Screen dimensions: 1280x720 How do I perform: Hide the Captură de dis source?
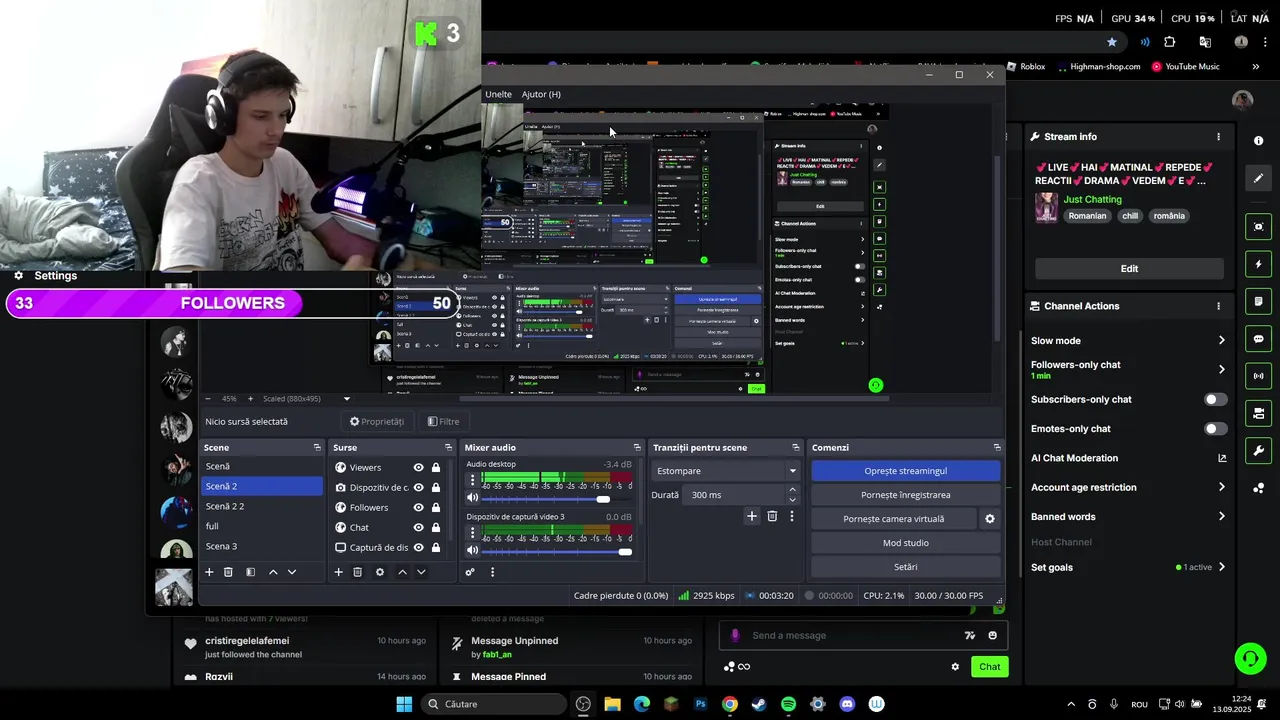pos(418,547)
